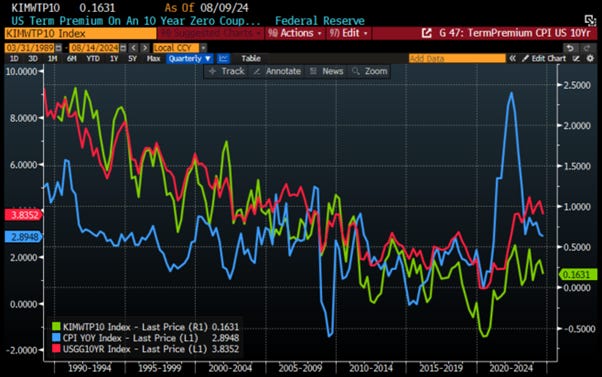This screenshot has height=377, width=602.
Task: Open the Suggested Charts dropdown
Action: click(210, 33)
